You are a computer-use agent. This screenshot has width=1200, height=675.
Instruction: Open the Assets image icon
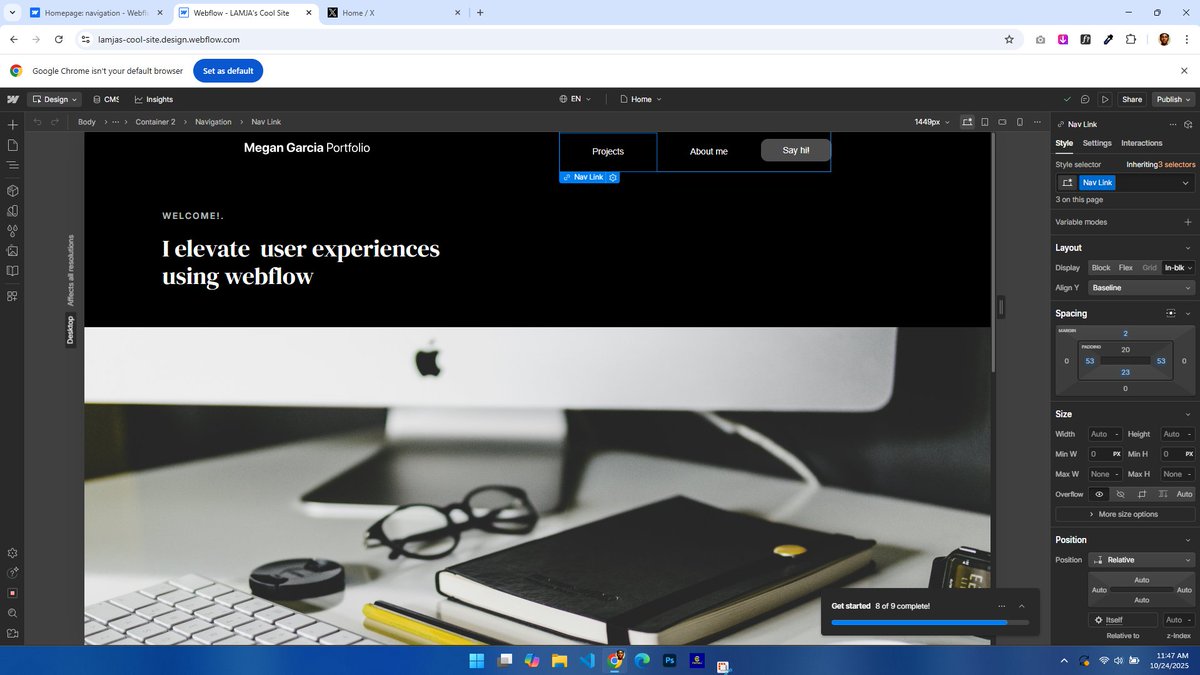tap(13, 250)
